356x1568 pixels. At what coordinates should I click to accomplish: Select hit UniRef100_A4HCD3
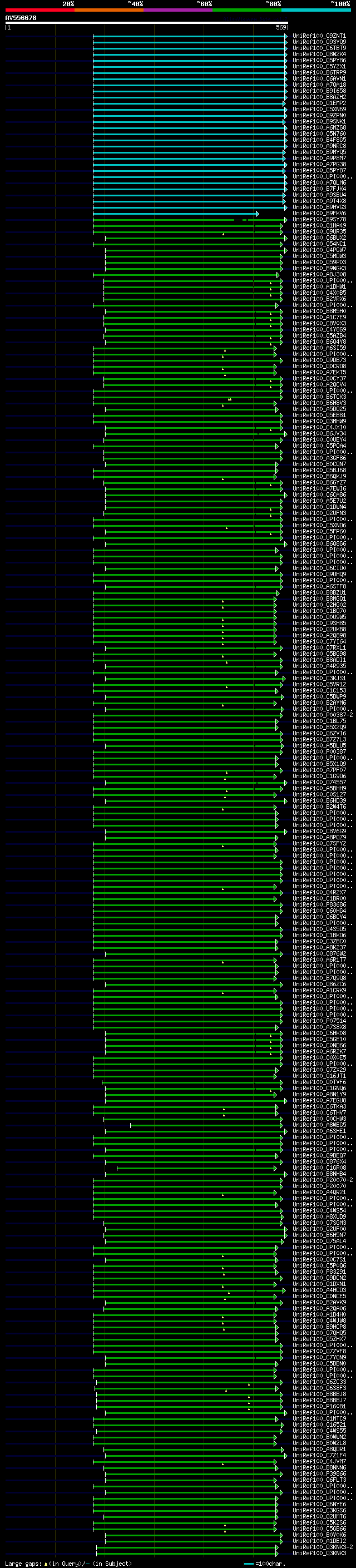(x=319, y=1290)
